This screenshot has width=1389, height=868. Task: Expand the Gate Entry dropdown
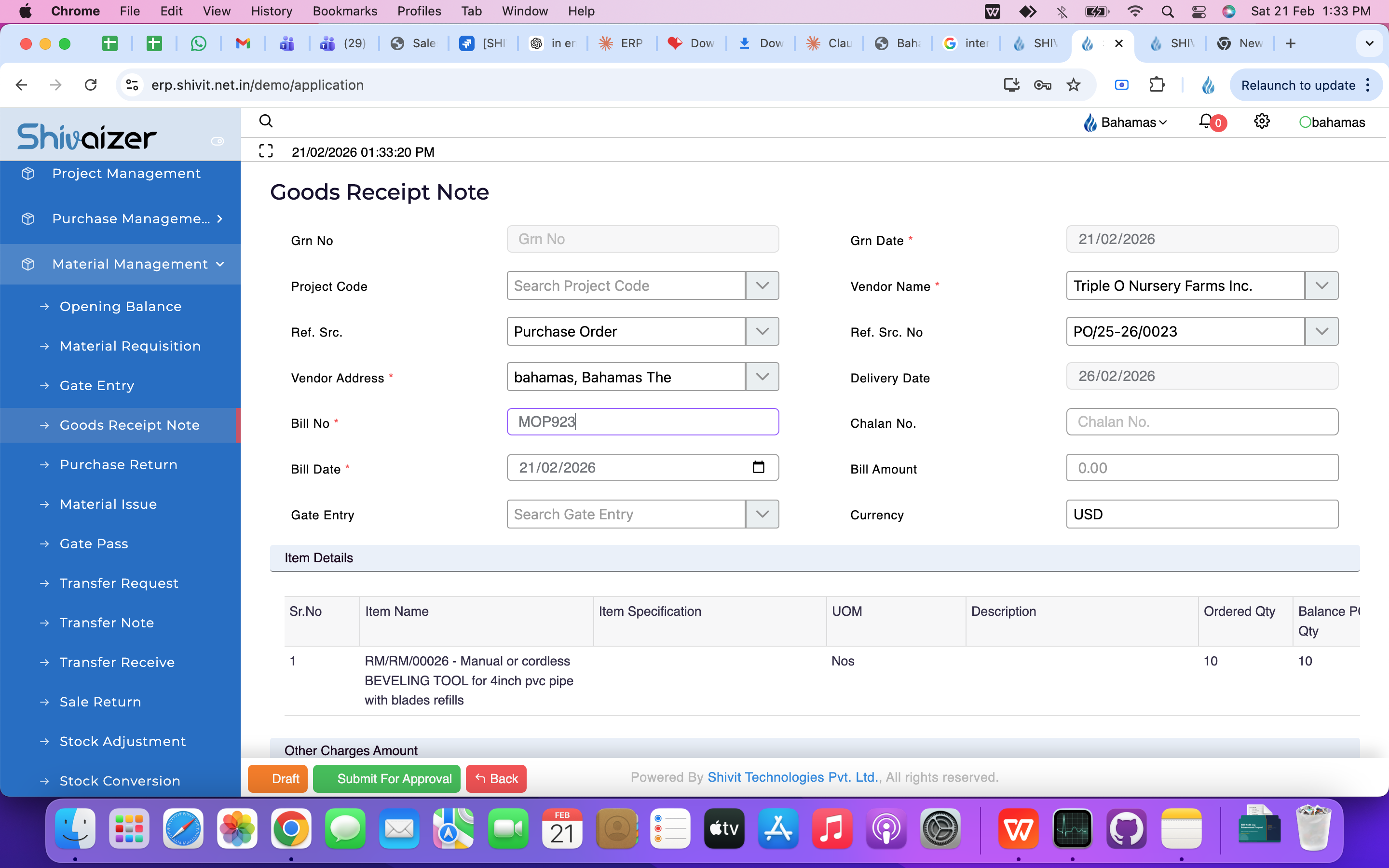(x=762, y=514)
